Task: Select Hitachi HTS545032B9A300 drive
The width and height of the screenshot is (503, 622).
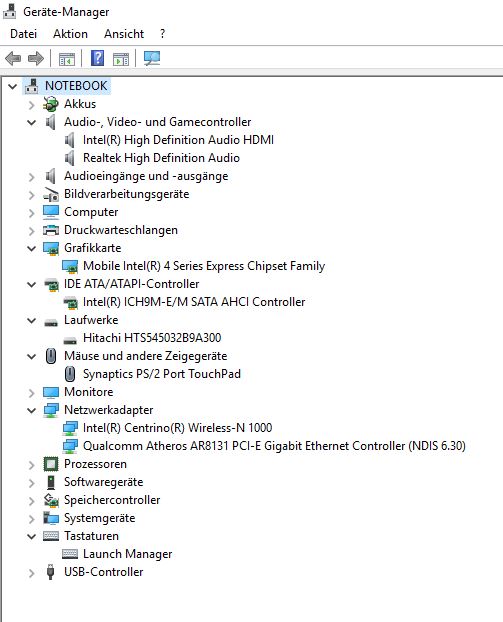Action: coord(152,338)
